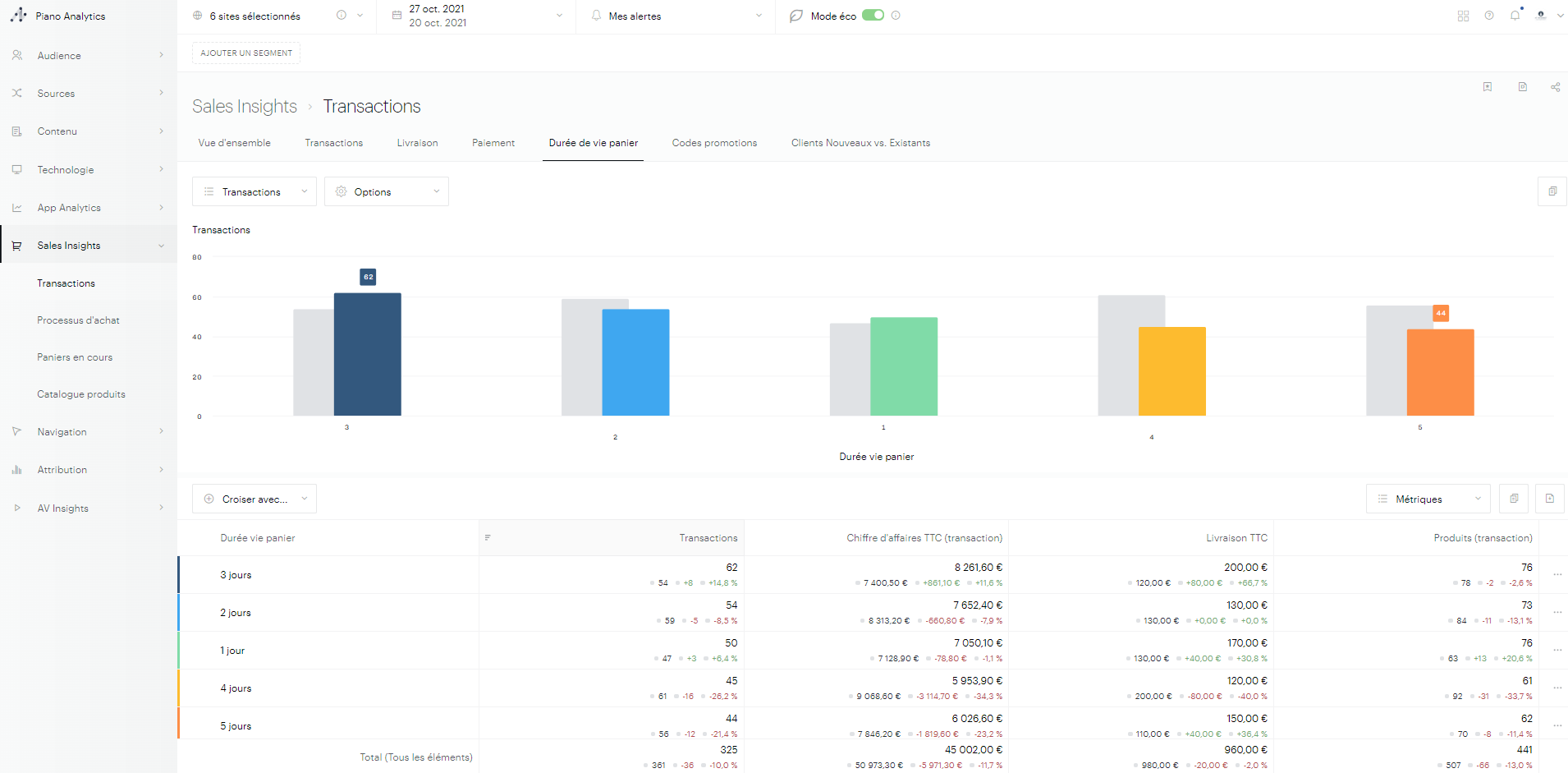Open the Livraison tab

pyautogui.click(x=417, y=143)
